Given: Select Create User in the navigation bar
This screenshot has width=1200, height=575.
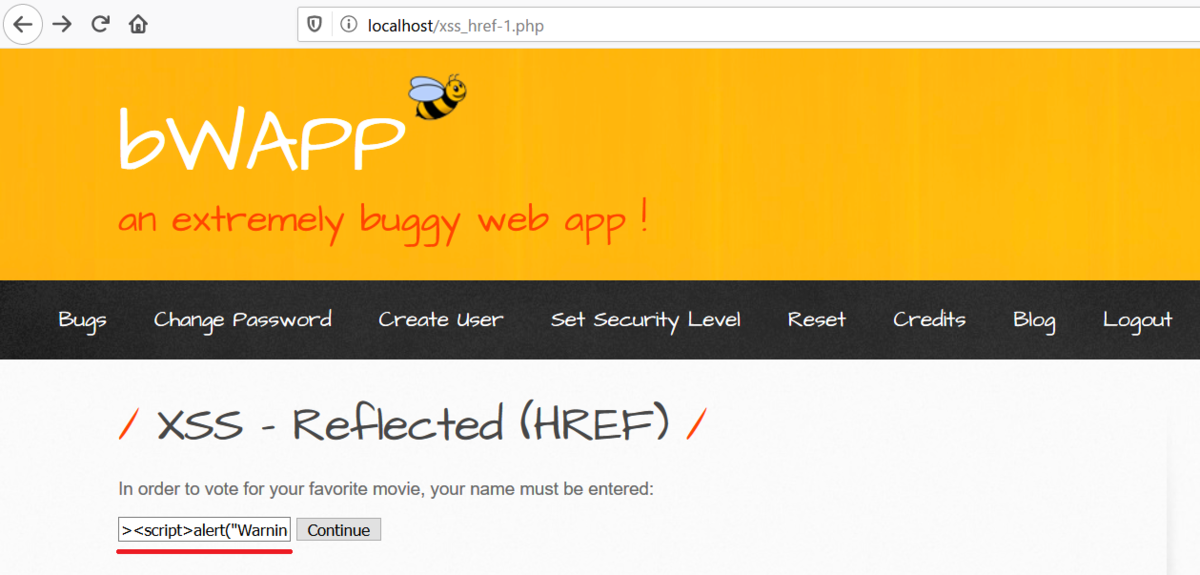Looking at the screenshot, I should (x=441, y=320).
